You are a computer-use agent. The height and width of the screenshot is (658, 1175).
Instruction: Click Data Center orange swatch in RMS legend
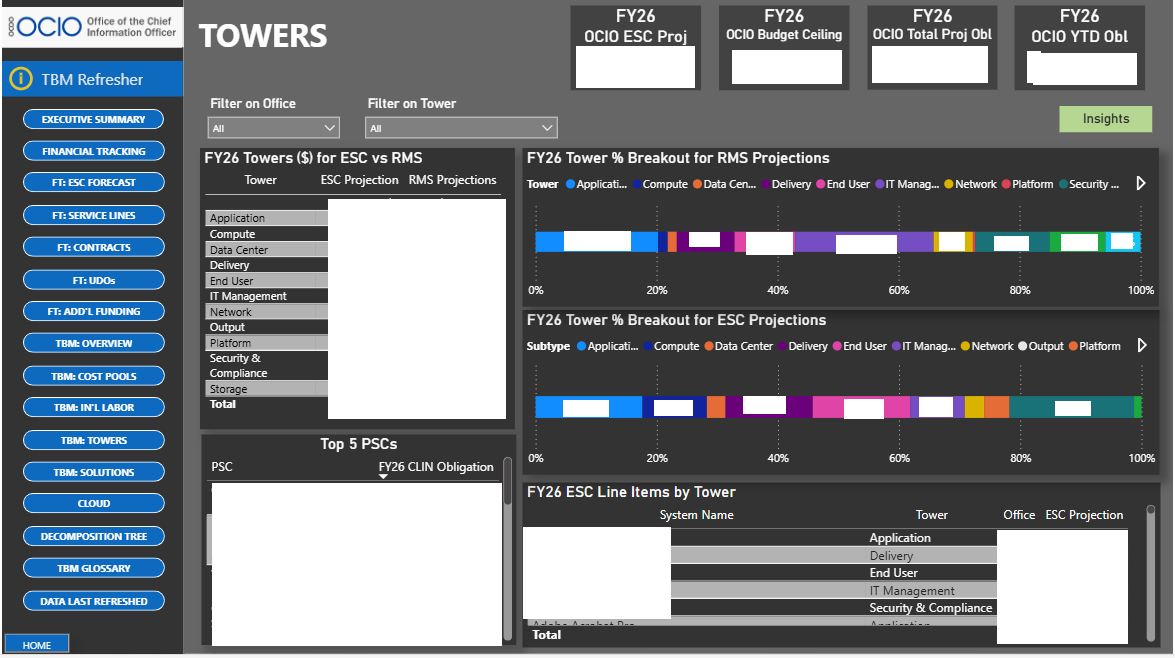coord(697,184)
